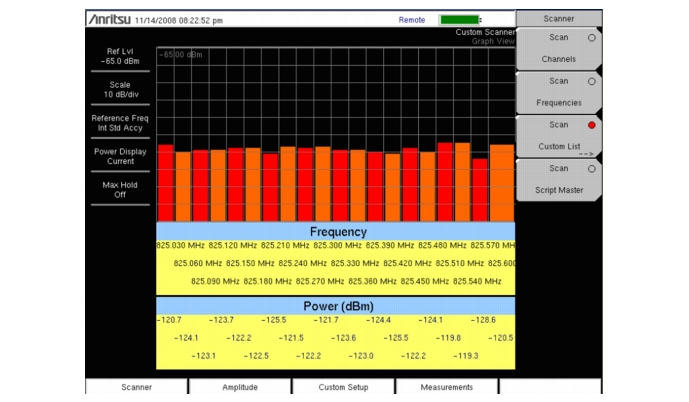This screenshot has width=689, height=402.
Task: Click the 825.120 MHz frequency entry
Action: tap(233, 245)
